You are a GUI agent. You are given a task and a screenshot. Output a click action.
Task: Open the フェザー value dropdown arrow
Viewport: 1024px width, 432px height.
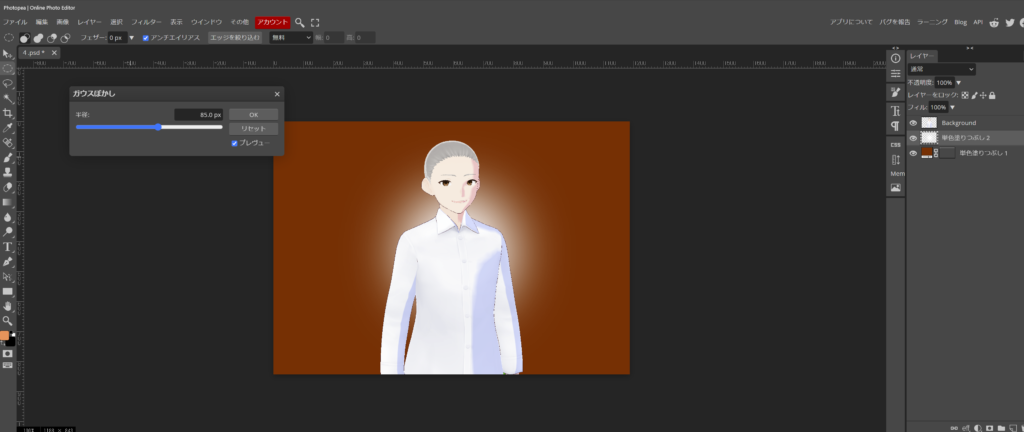(x=131, y=37)
